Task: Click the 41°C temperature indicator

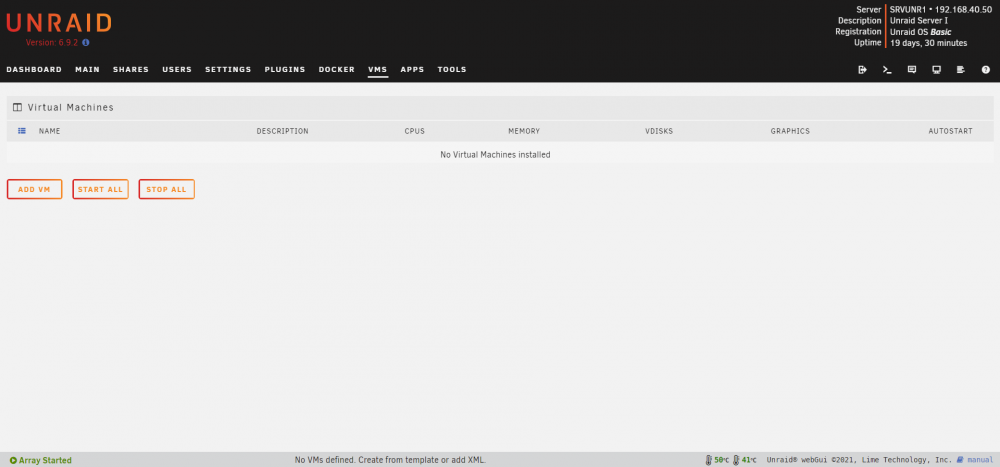Action: (745, 459)
